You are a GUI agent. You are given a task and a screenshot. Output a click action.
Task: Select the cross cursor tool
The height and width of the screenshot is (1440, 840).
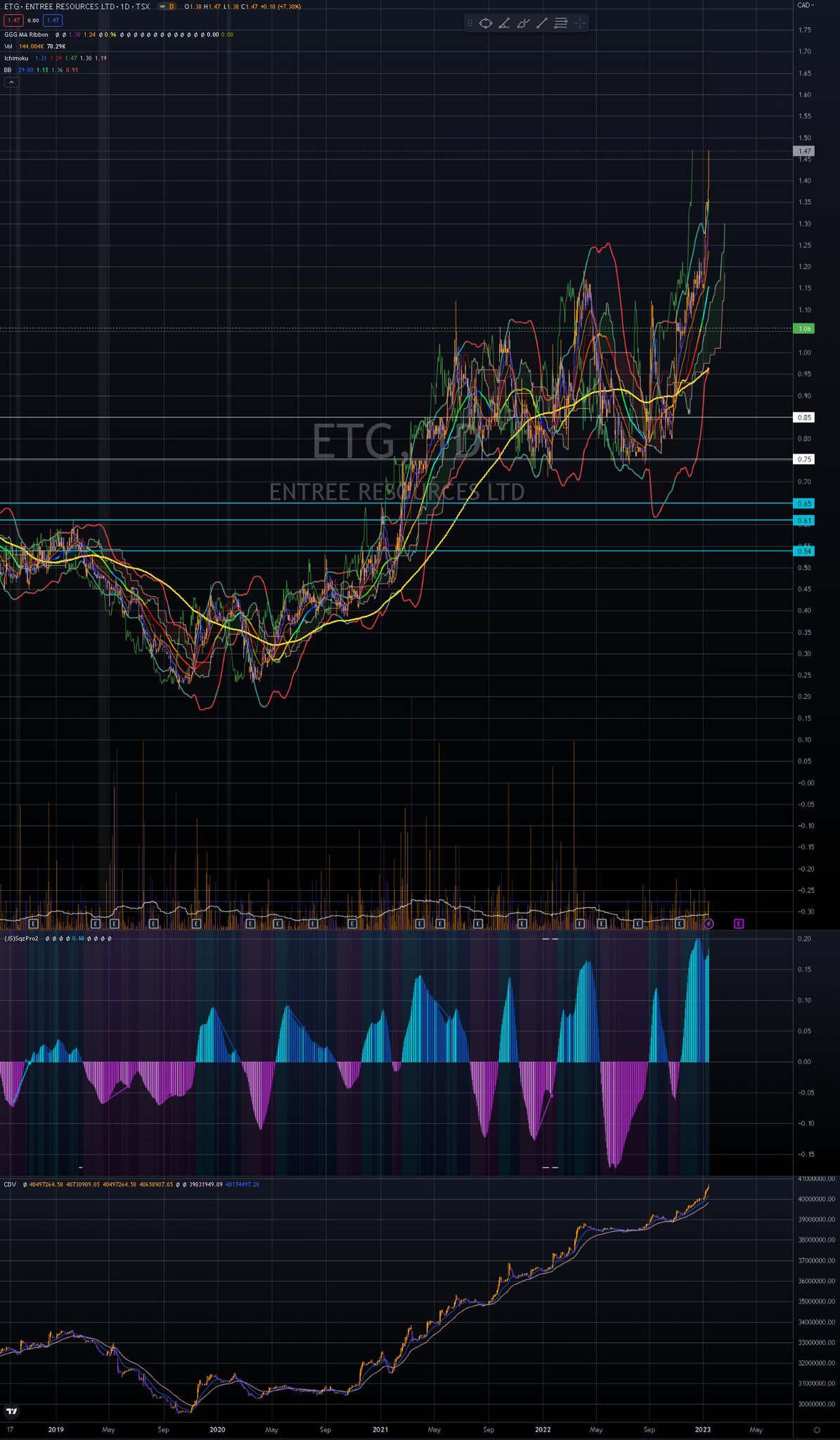pyautogui.click(x=580, y=23)
